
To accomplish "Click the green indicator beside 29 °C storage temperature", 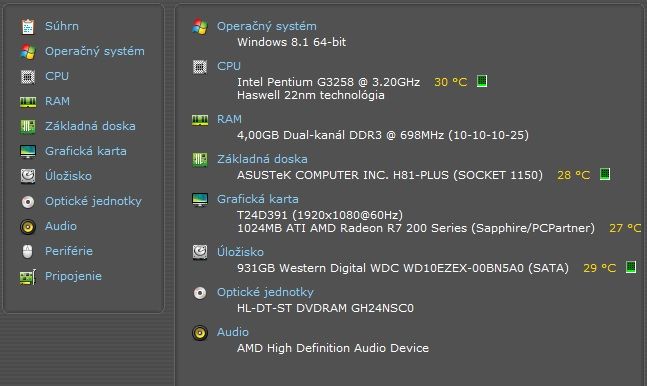I will pyautogui.click(x=630, y=267).
